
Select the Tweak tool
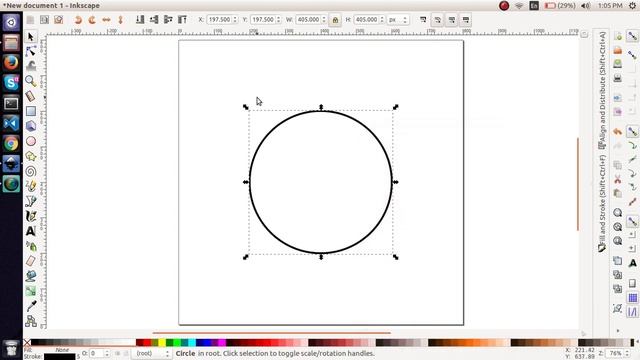[31, 66]
